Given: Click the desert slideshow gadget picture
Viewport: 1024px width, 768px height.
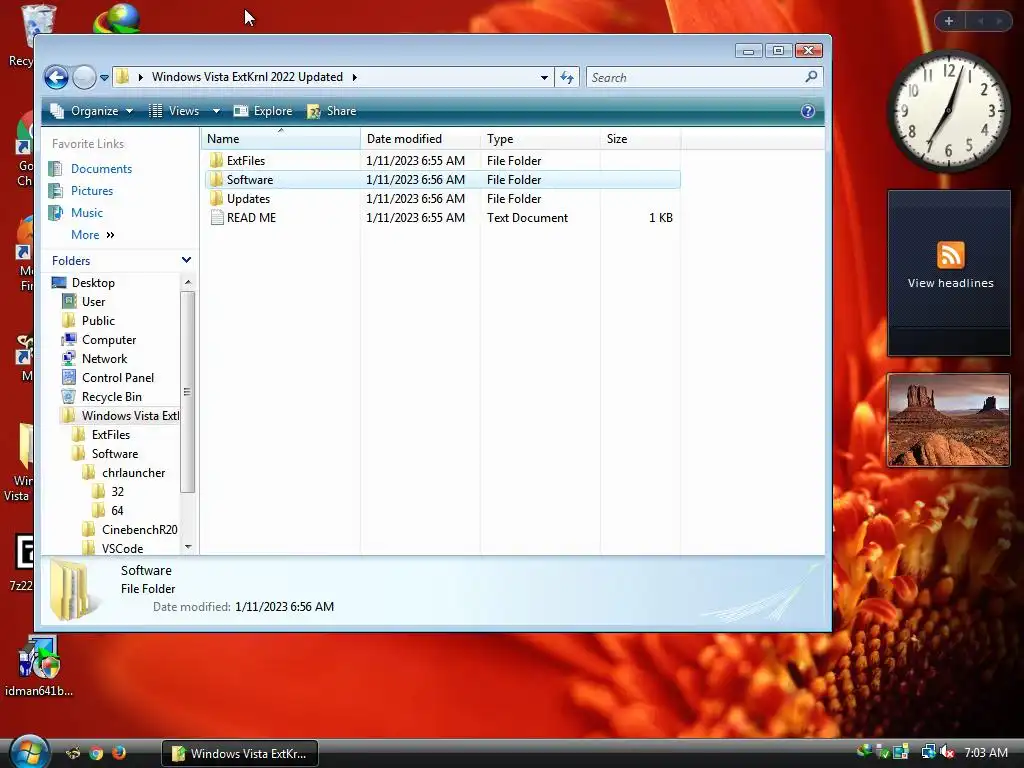Looking at the screenshot, I should pos(949,420).
